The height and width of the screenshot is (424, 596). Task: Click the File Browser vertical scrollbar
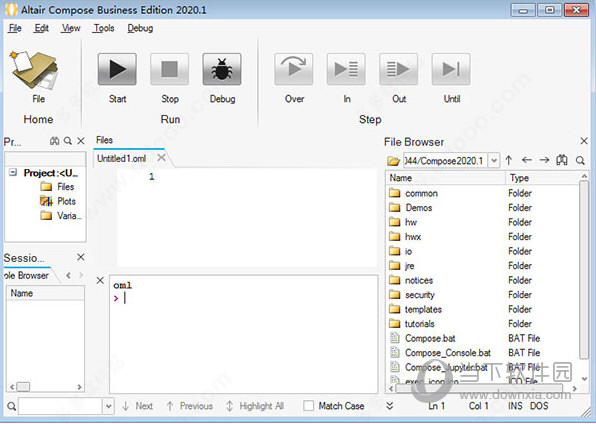click(x=584, y=270)
